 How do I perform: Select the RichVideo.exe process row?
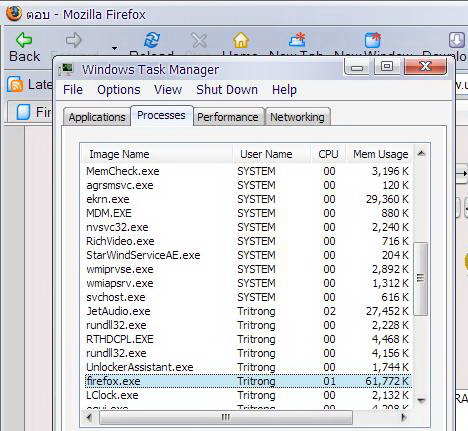[248, 241]
